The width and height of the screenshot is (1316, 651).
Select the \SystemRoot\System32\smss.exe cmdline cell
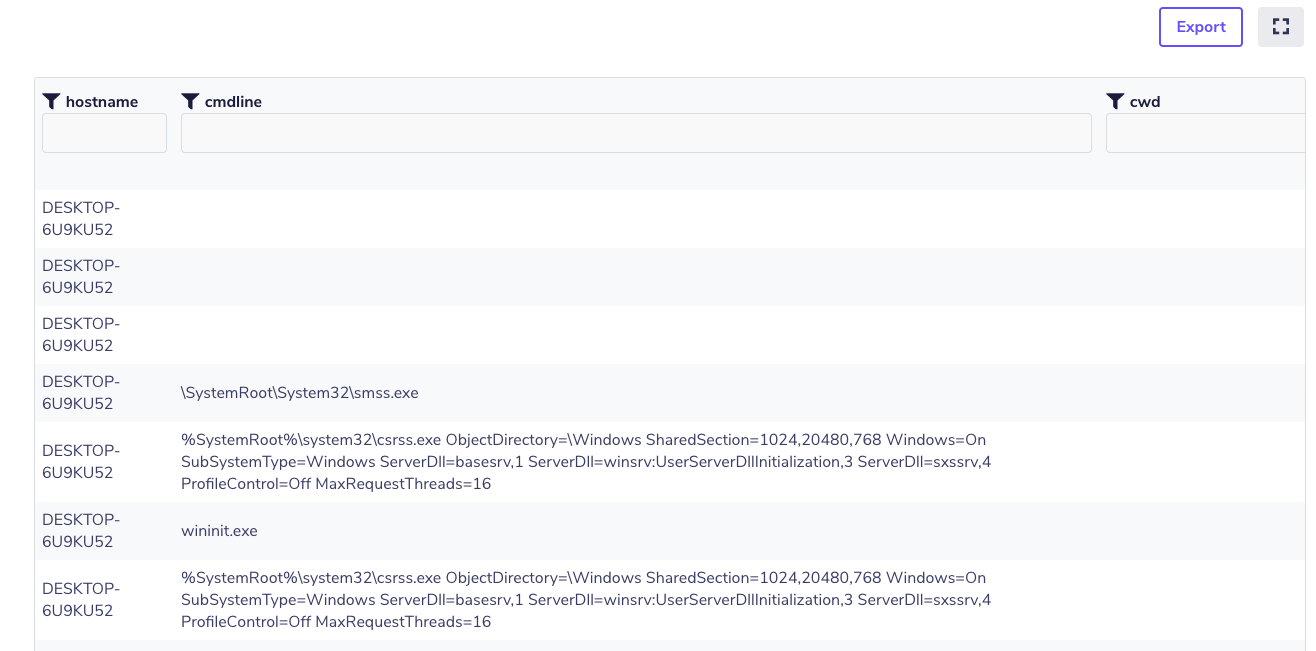300,393
